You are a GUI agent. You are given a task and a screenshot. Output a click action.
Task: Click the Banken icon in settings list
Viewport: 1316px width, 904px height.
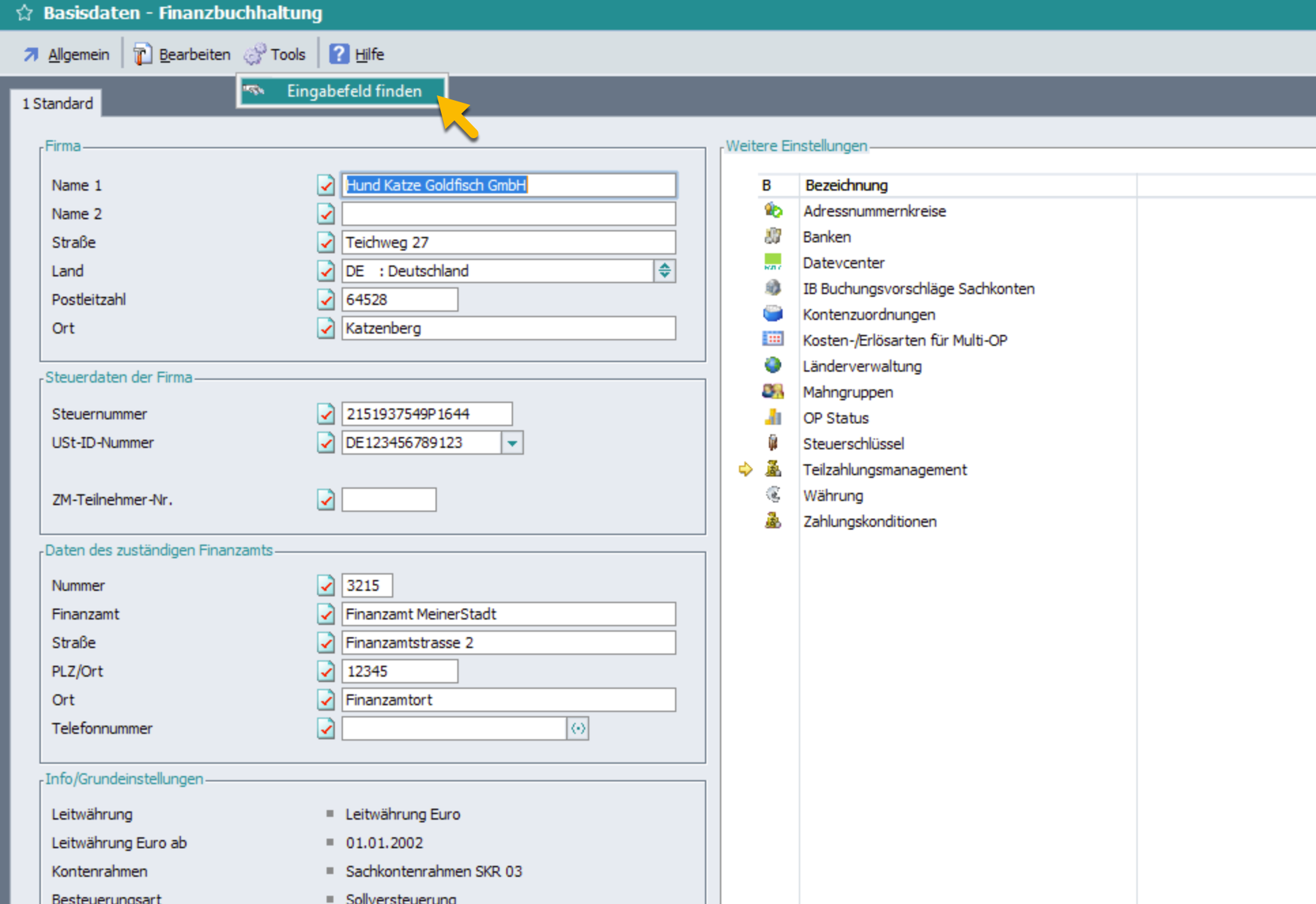[x=772, y=236]
